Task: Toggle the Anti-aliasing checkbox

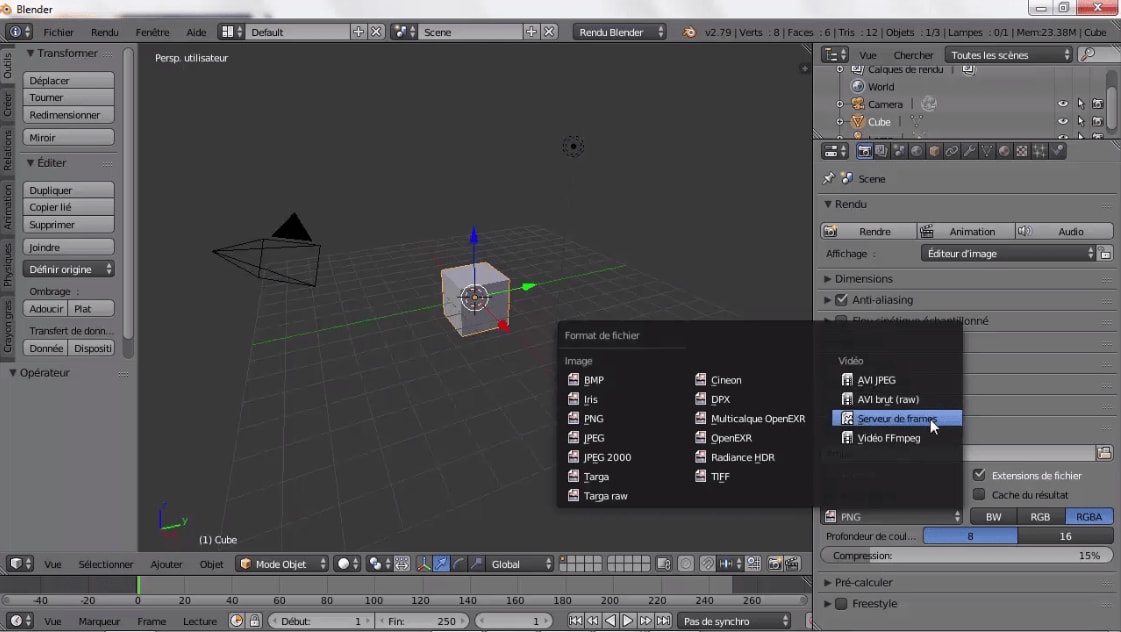Action: coord(842,299)
